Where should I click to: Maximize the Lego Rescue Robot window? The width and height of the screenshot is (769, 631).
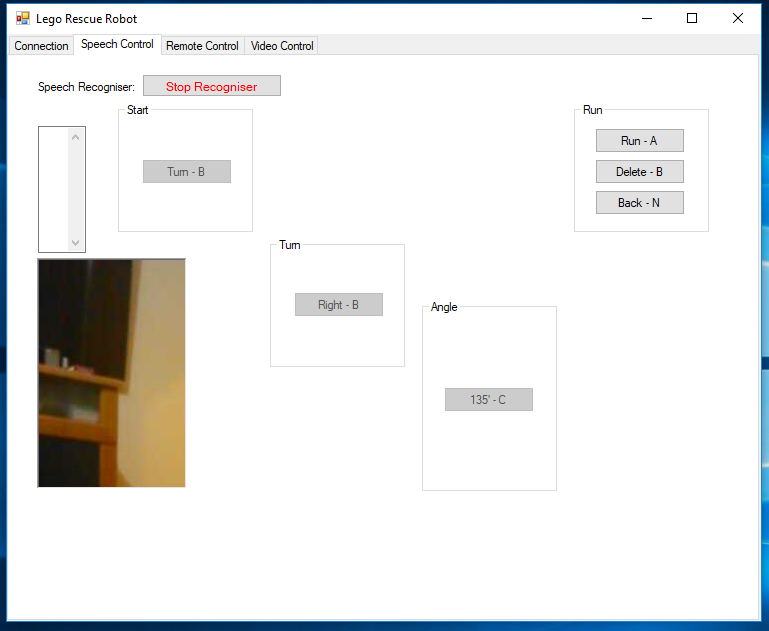coord(692,18)
